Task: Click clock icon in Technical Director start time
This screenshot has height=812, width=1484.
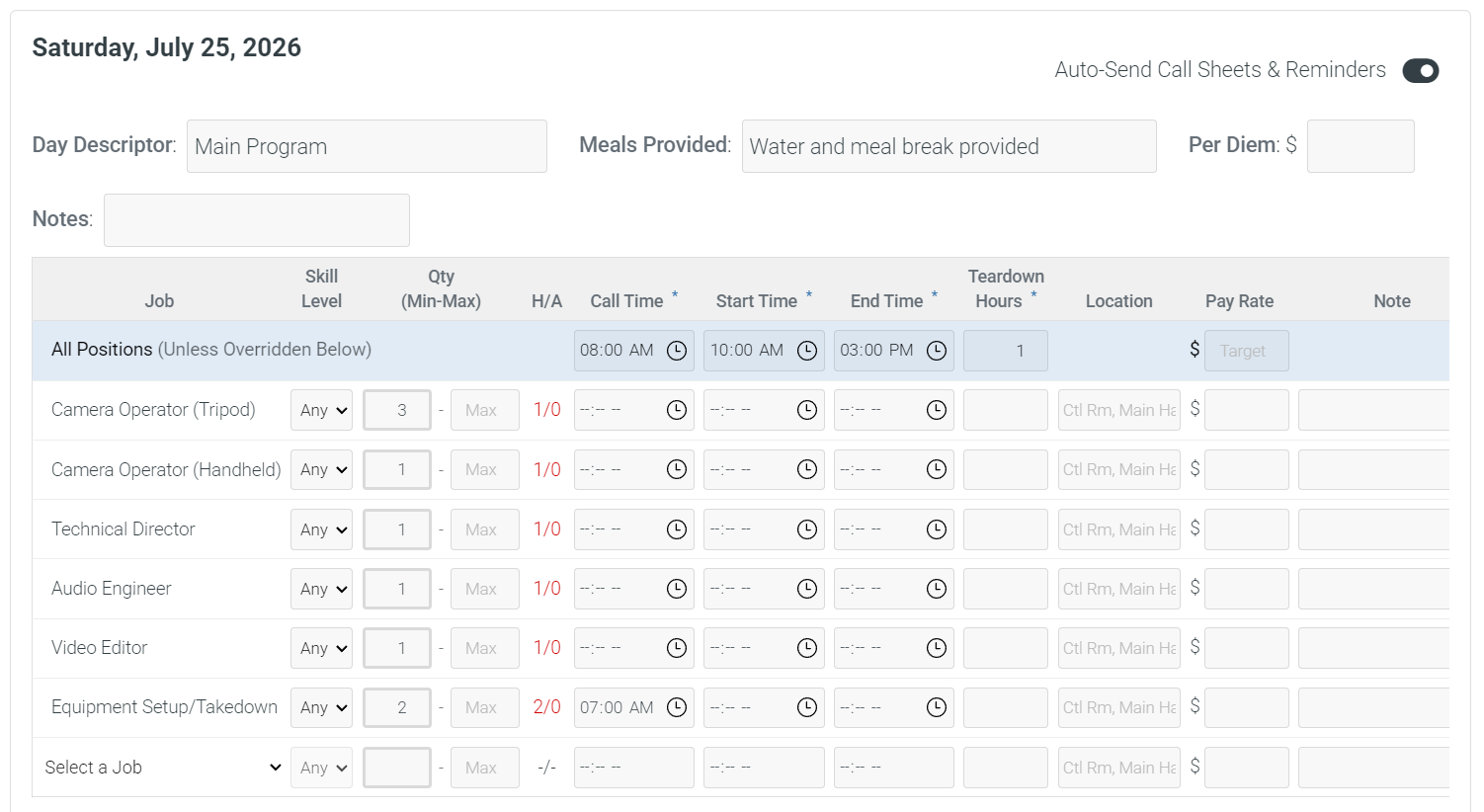Action: click(807, 529)
